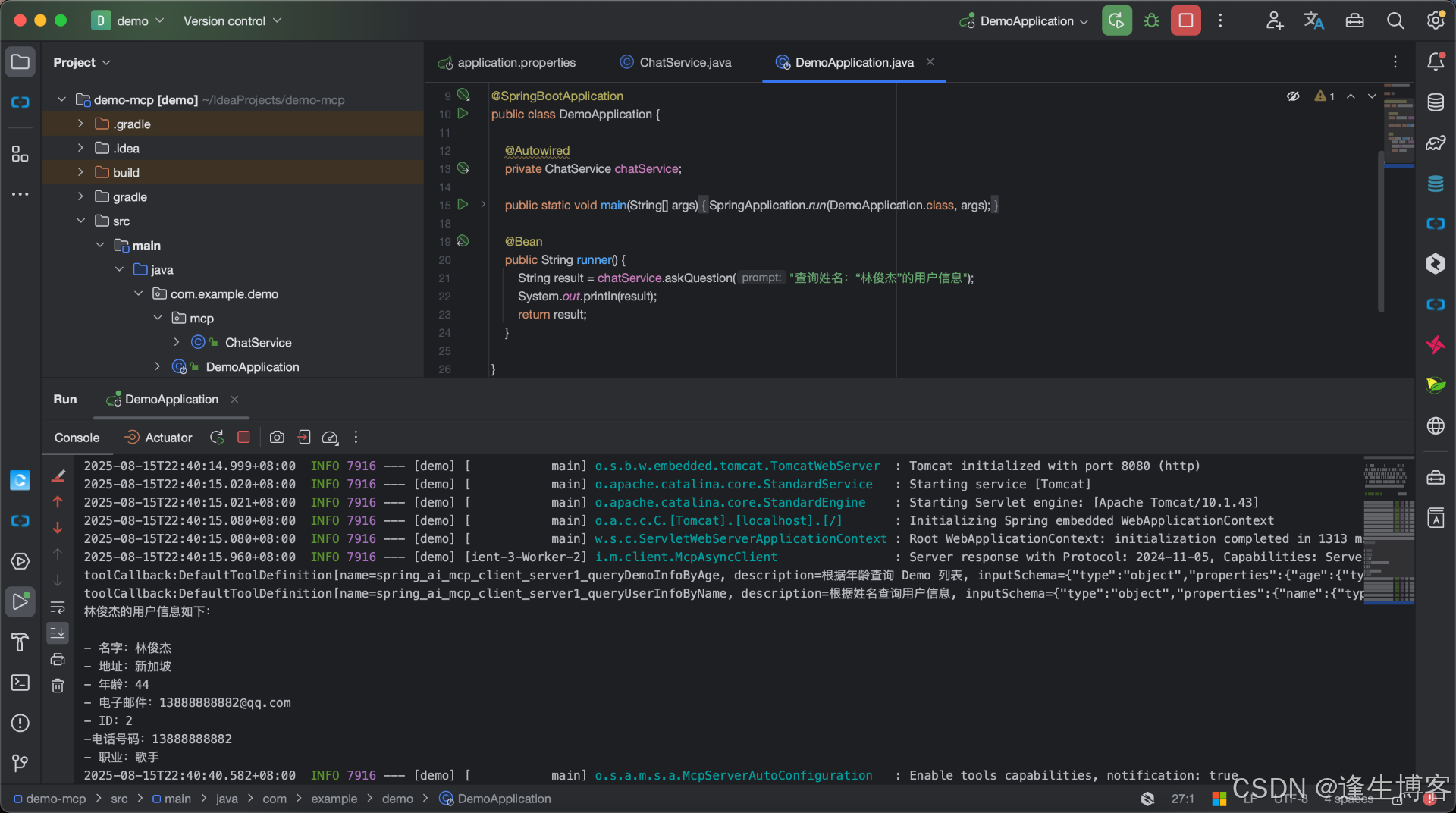1456x813 pixels.
Task: Expand the .idea folder
Action: [x=80, y=148]
